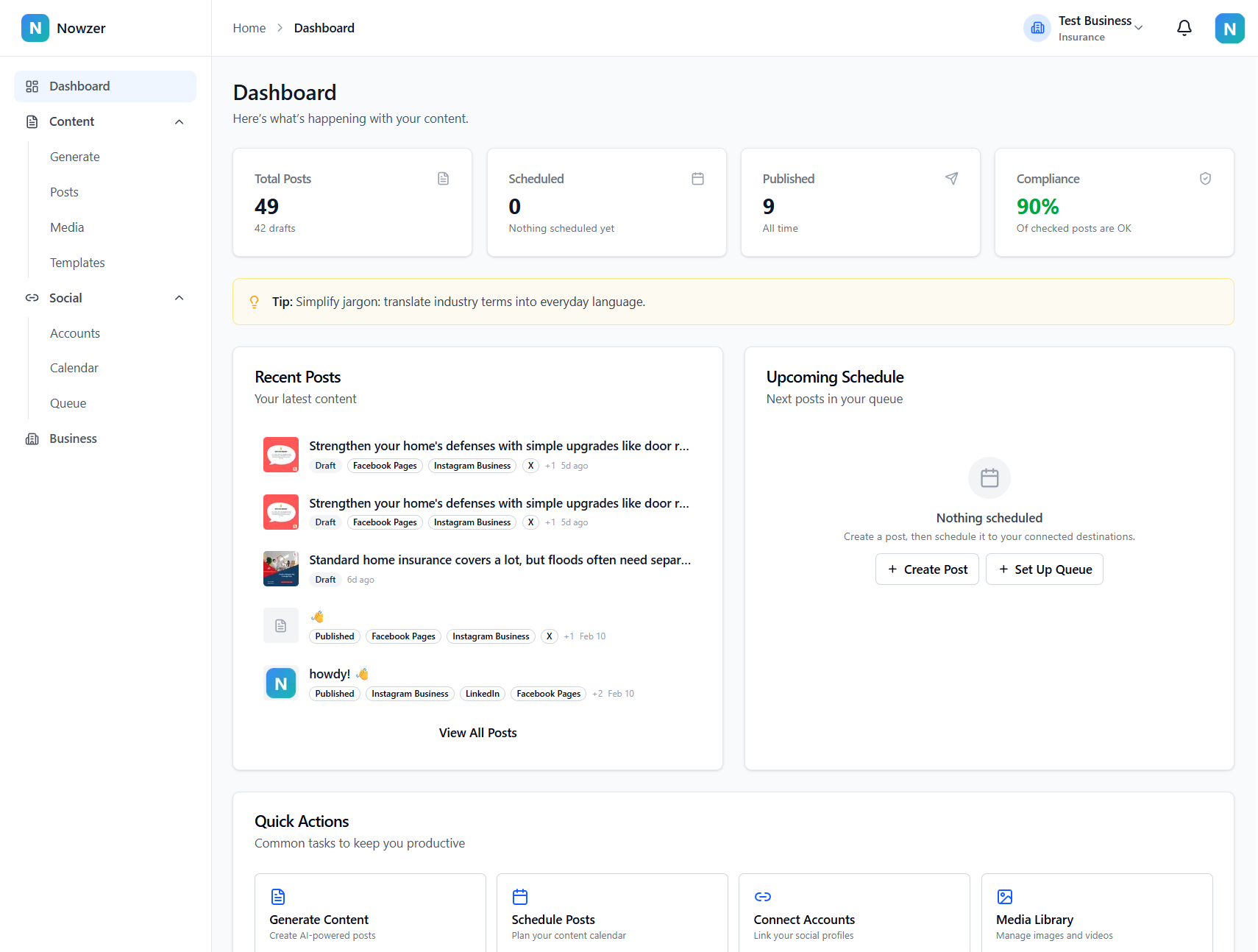This screenshot has height=952, width=1258.
Task: Open the 'howdy!' post title
Action: point(338,674)
